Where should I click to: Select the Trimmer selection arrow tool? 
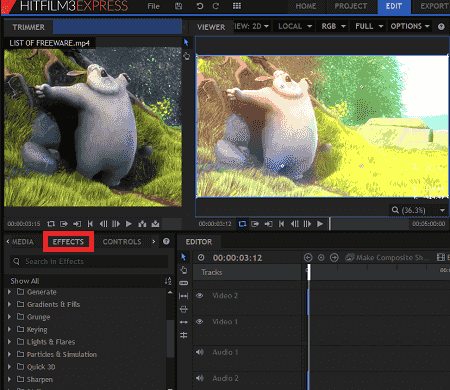pyautogui.click(x=186, y=42)
